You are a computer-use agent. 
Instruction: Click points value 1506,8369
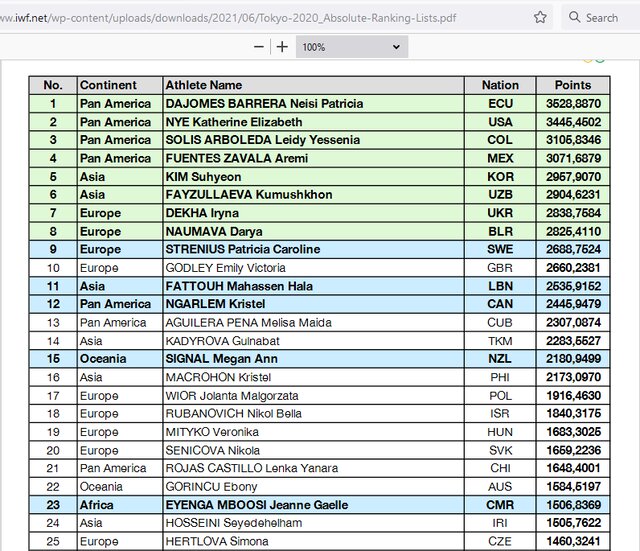pos(573,505)
